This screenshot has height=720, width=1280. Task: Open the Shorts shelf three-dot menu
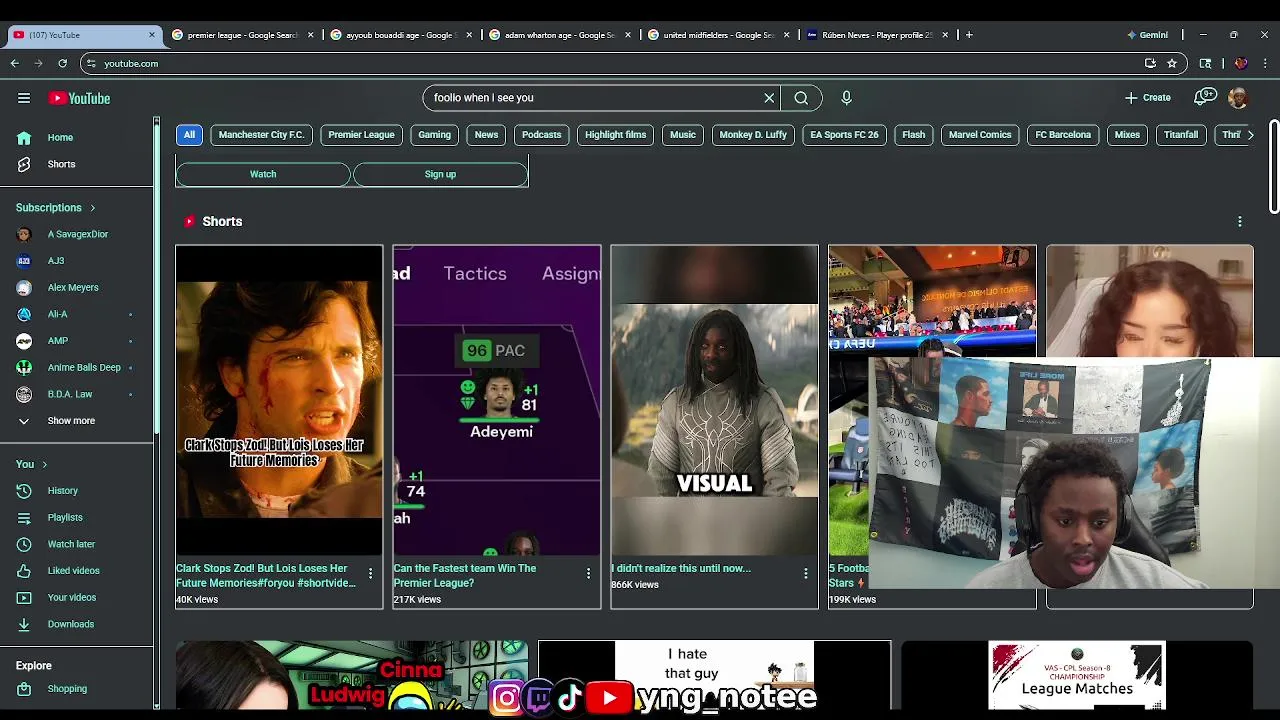coord(1240,221)
